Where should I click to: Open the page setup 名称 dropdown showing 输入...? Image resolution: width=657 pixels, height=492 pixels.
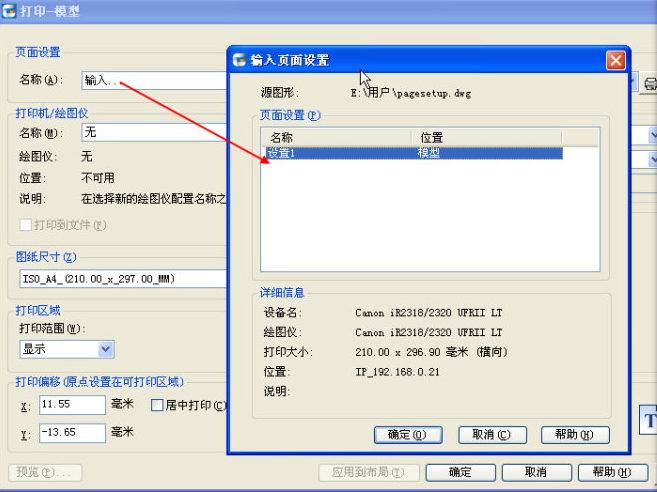tap(150, 80)
